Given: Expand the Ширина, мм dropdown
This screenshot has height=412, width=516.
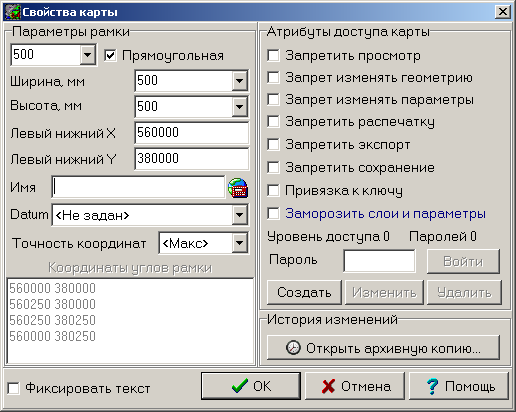Looking at the screenshot, I should (x=239, y=80).
